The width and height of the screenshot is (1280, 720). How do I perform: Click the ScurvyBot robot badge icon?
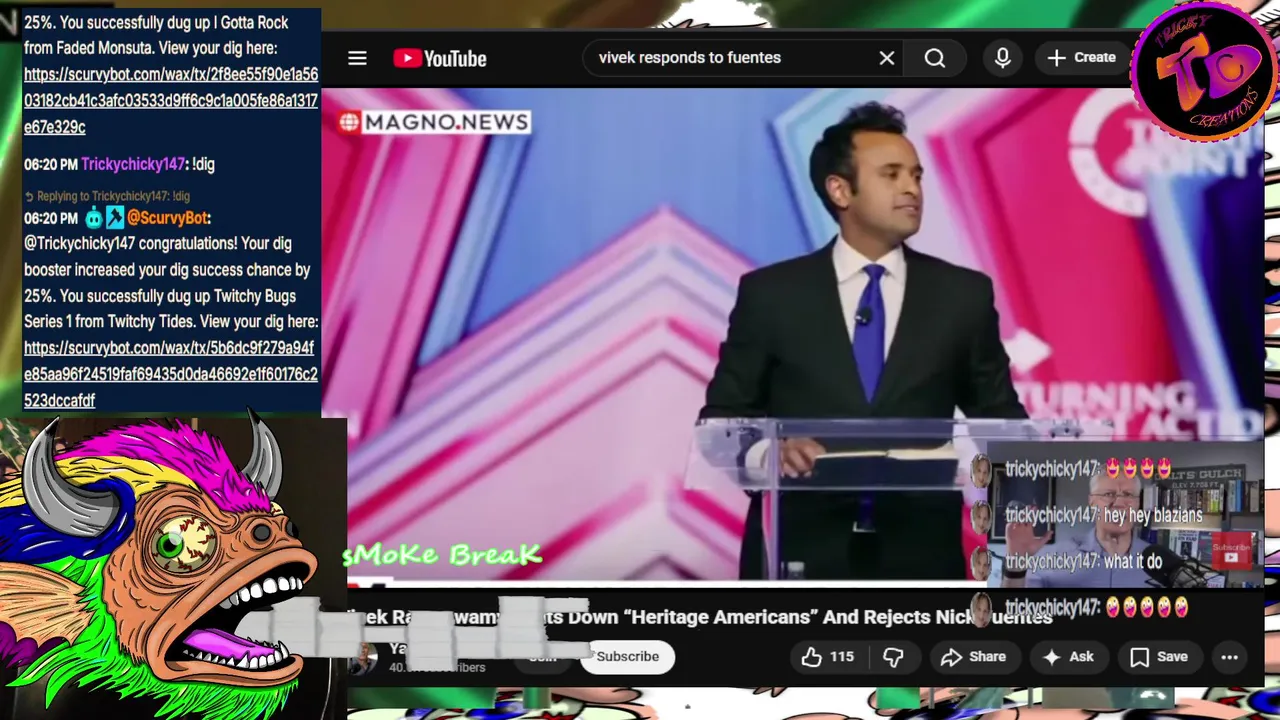coord(94,217)
